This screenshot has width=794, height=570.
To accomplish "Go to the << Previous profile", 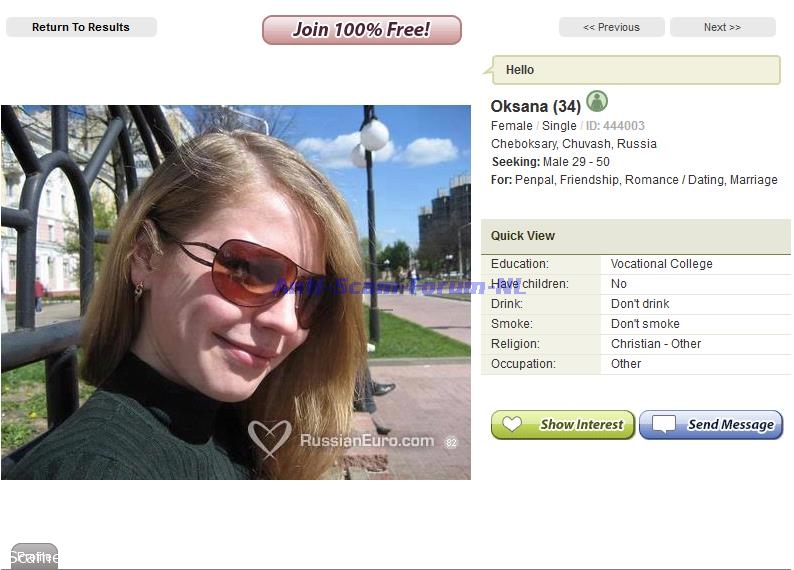I will click(x=611, y=27).
